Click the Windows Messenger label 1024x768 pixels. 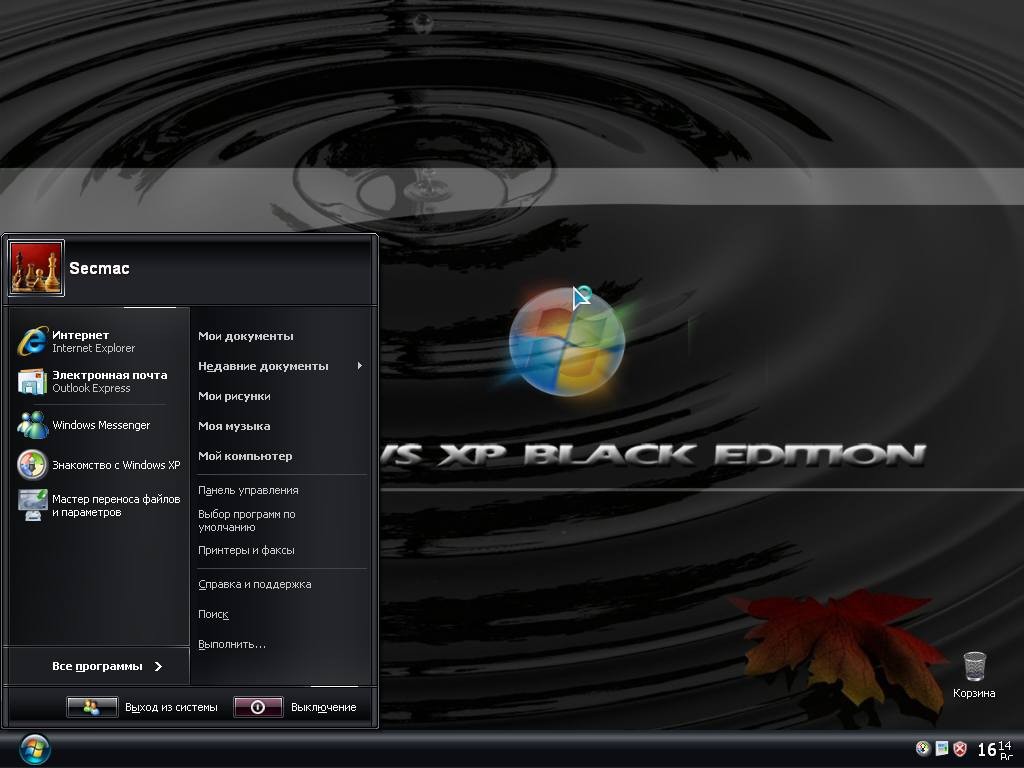tap(101, 425)
